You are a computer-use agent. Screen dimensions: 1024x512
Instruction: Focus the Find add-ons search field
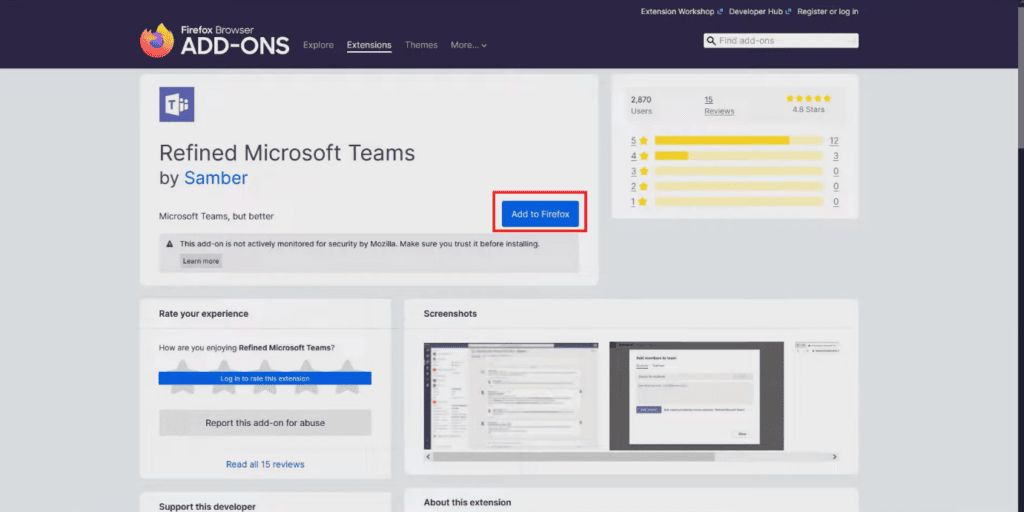pos(781,40)
